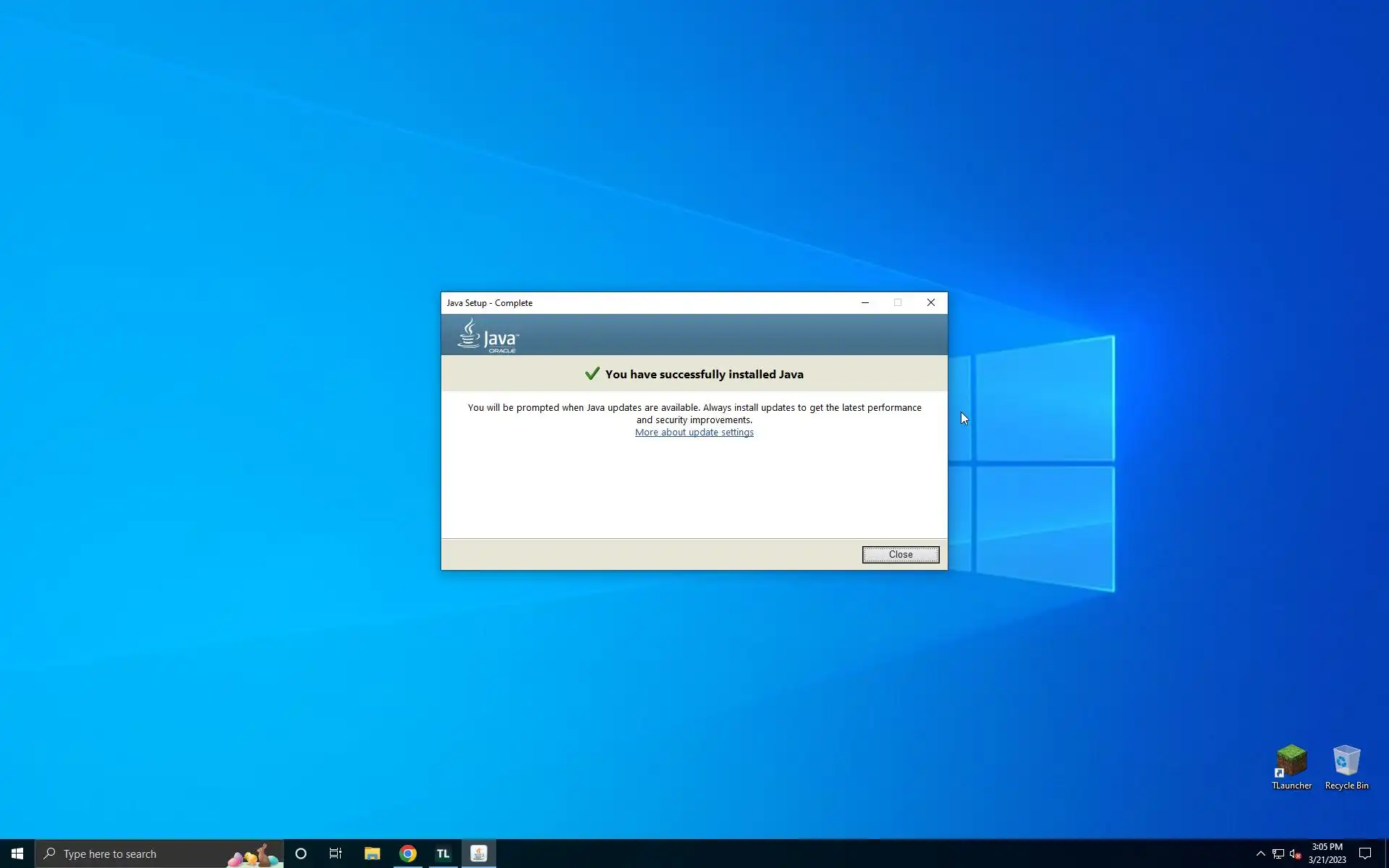Close Java Setup with the title bar X

pyautogui.click(x=931, y=302)
